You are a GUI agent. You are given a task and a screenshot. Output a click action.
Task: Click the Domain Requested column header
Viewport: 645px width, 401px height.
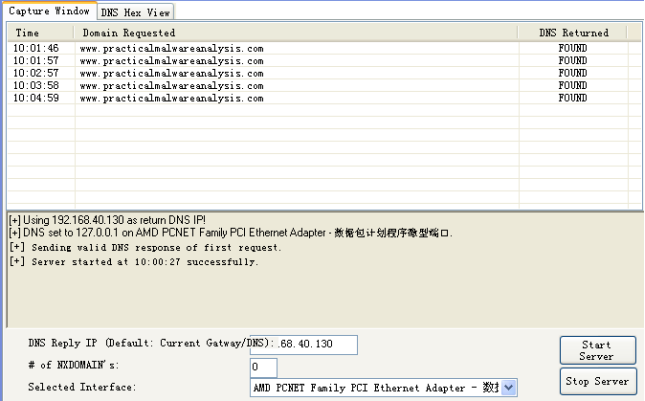click(x=295, y=33)
